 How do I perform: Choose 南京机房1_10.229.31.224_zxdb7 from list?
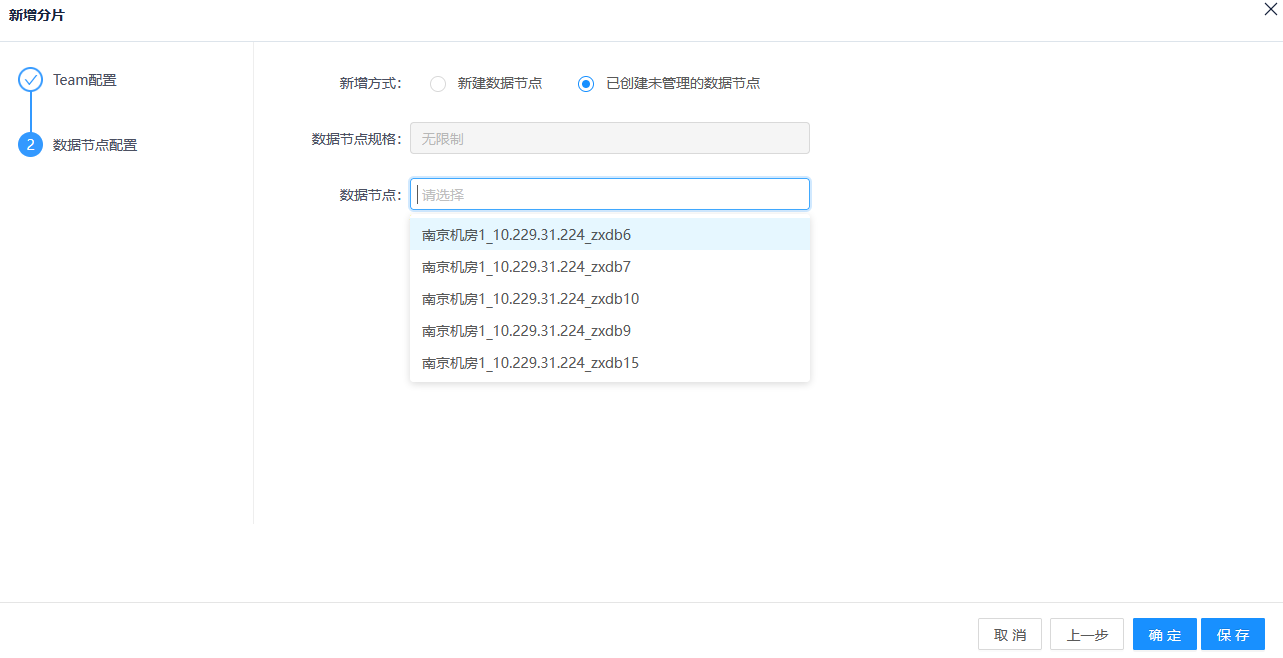click(x=610, y=267)
